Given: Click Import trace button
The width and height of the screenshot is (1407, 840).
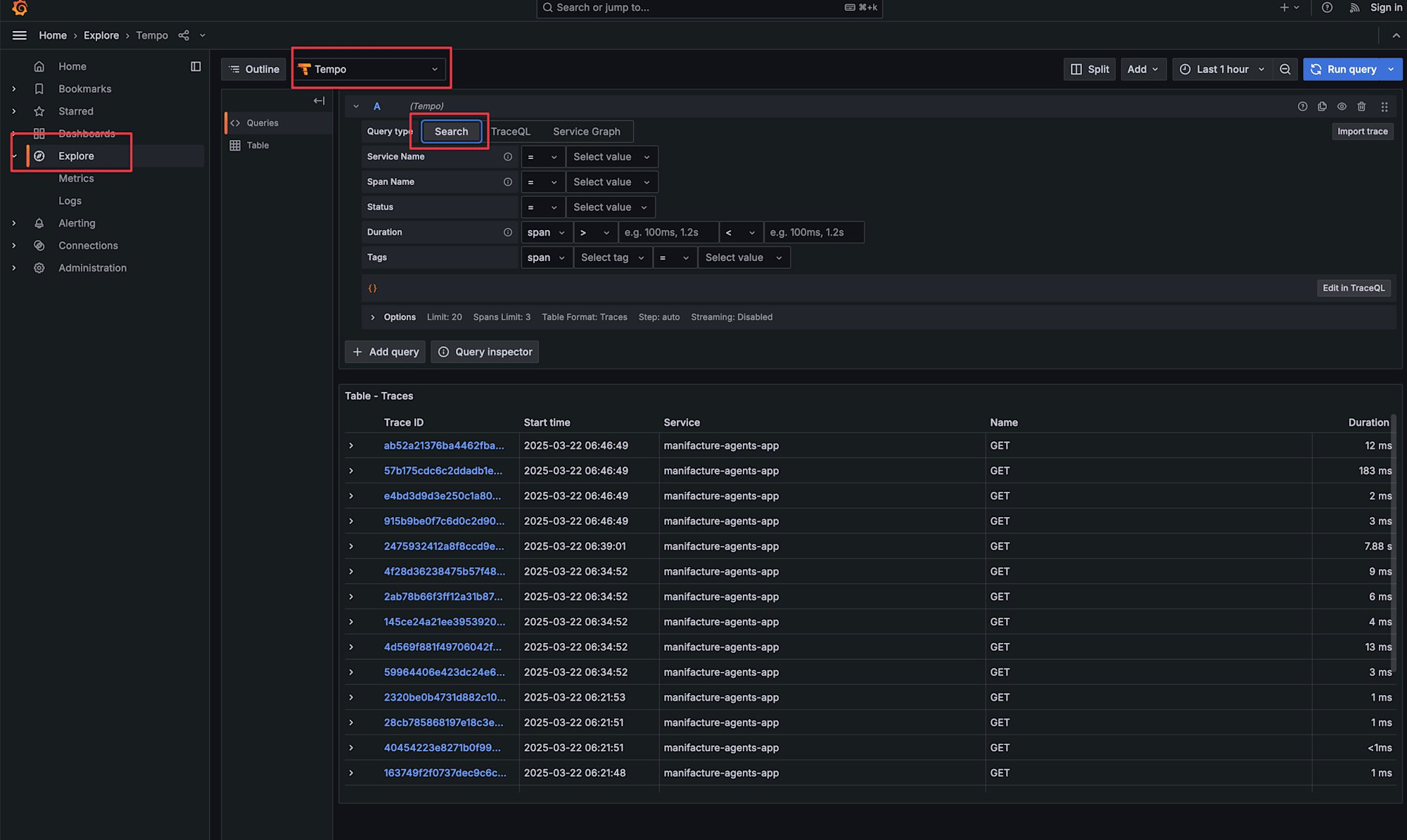Looking at the screenshot, I should pyautogui.click(x=1363, y=132).
